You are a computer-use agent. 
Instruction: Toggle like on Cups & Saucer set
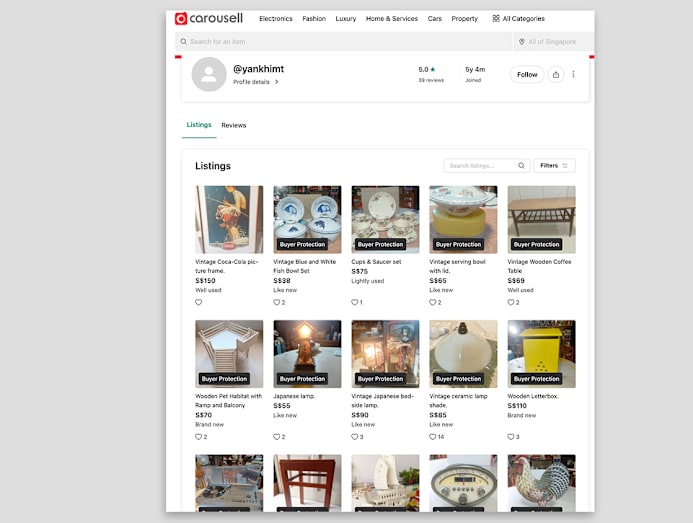355,302
